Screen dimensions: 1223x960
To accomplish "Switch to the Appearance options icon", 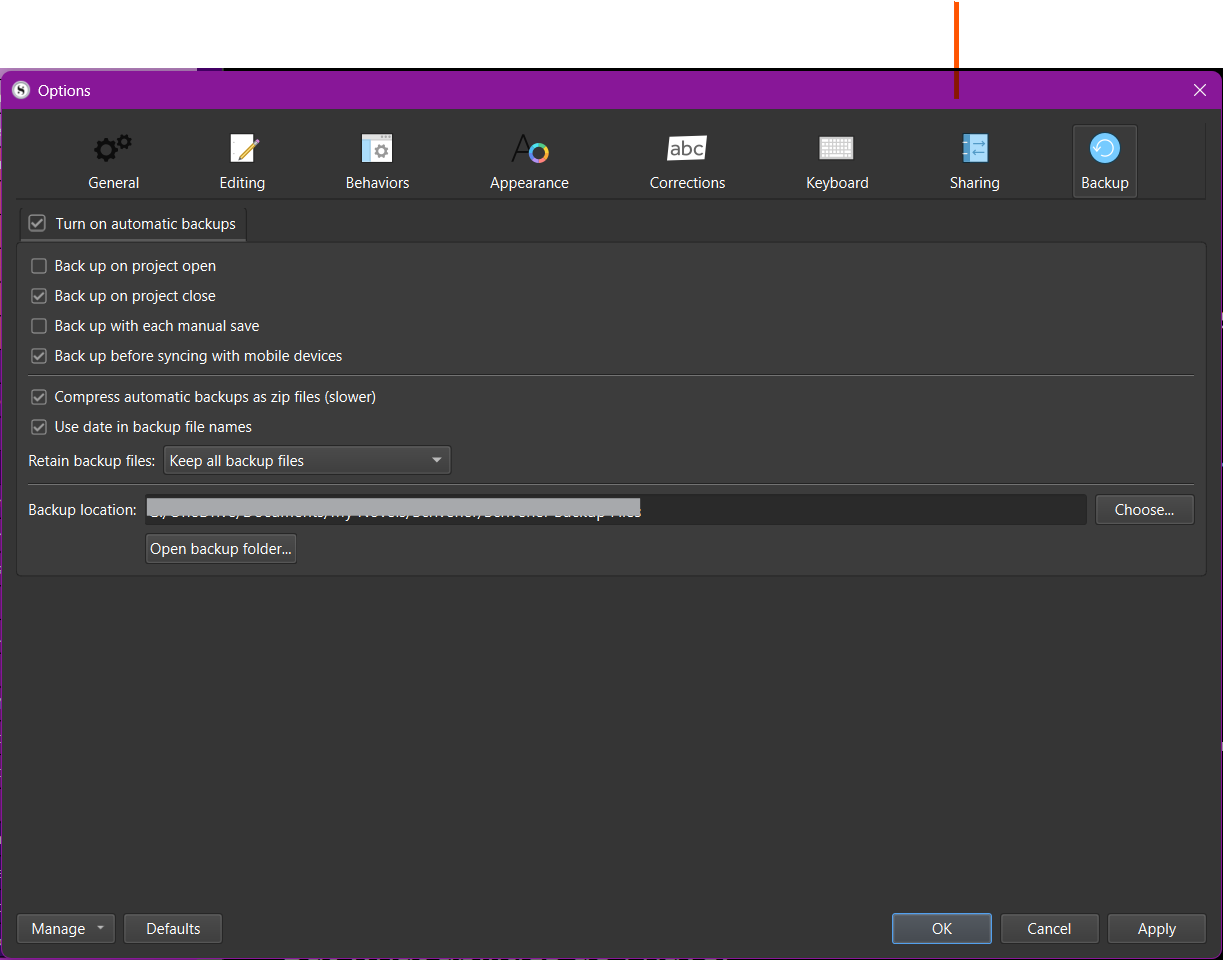I will tap(529, 150).
